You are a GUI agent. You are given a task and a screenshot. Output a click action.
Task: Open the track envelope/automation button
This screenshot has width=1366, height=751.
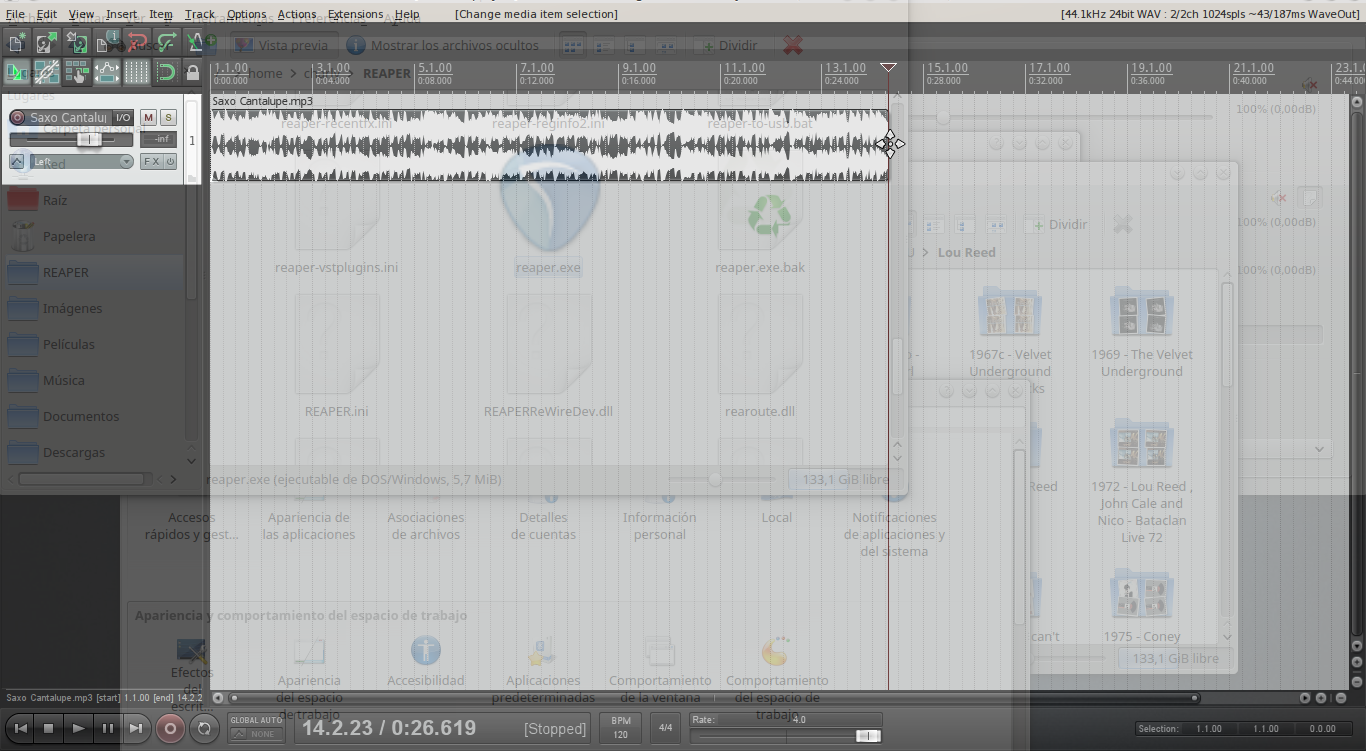pyautogui.click(x=17, y=162)
